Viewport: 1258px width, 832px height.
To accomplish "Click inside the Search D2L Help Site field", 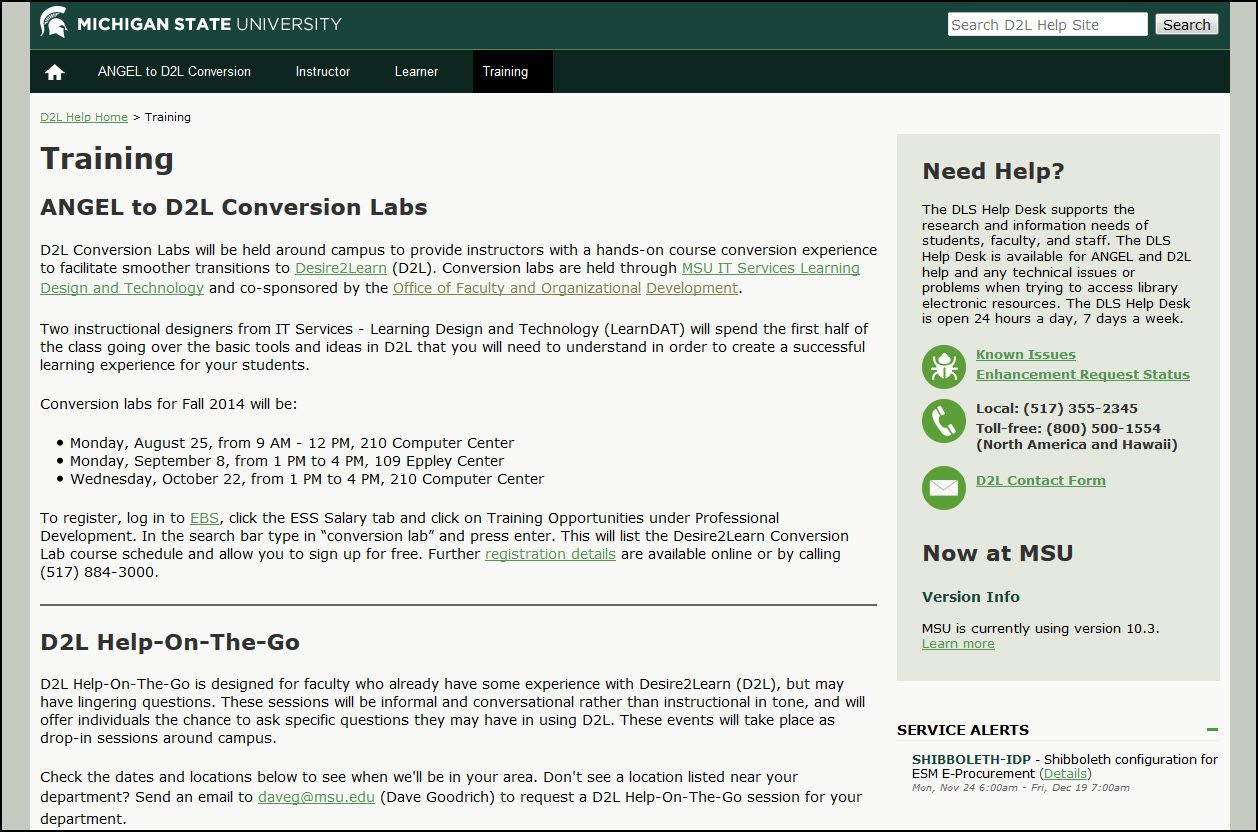I will tap(1046, 23).
